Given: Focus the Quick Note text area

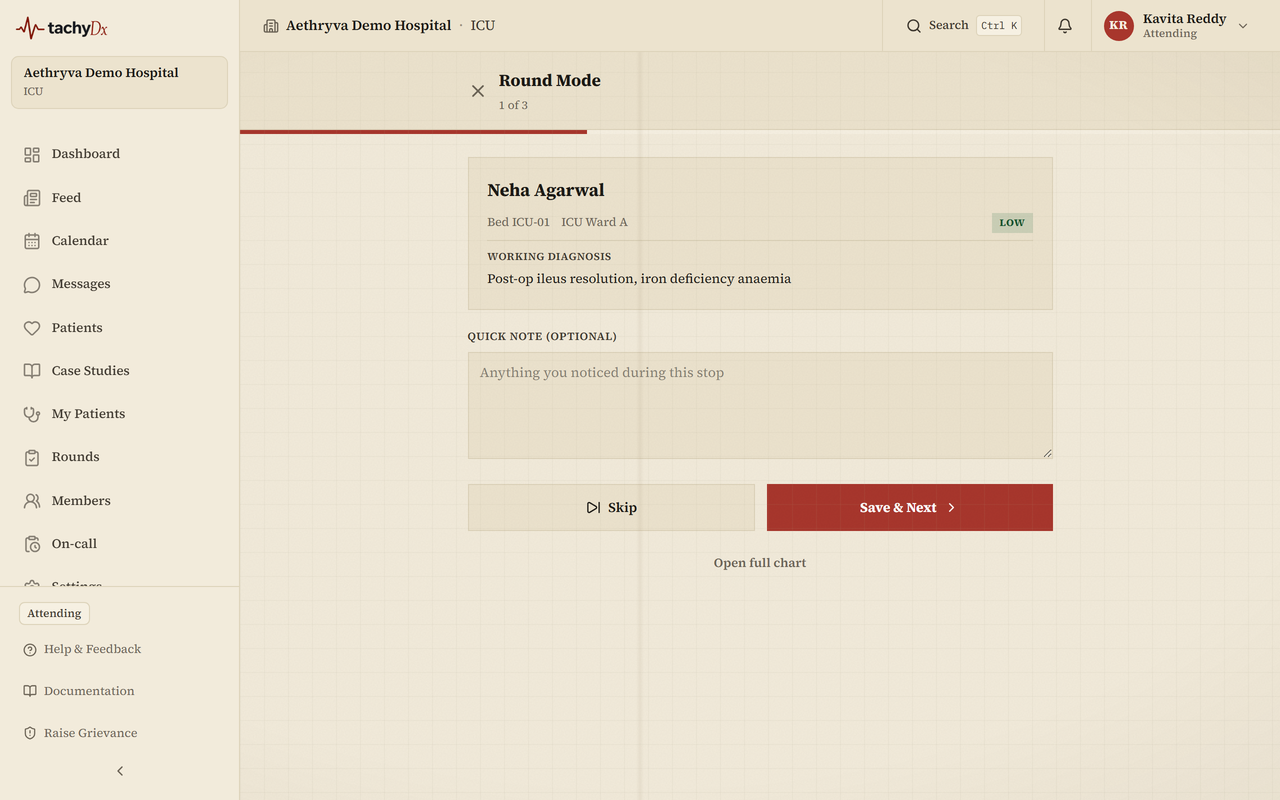Looking at the screenshot, I should coord(760,406).
